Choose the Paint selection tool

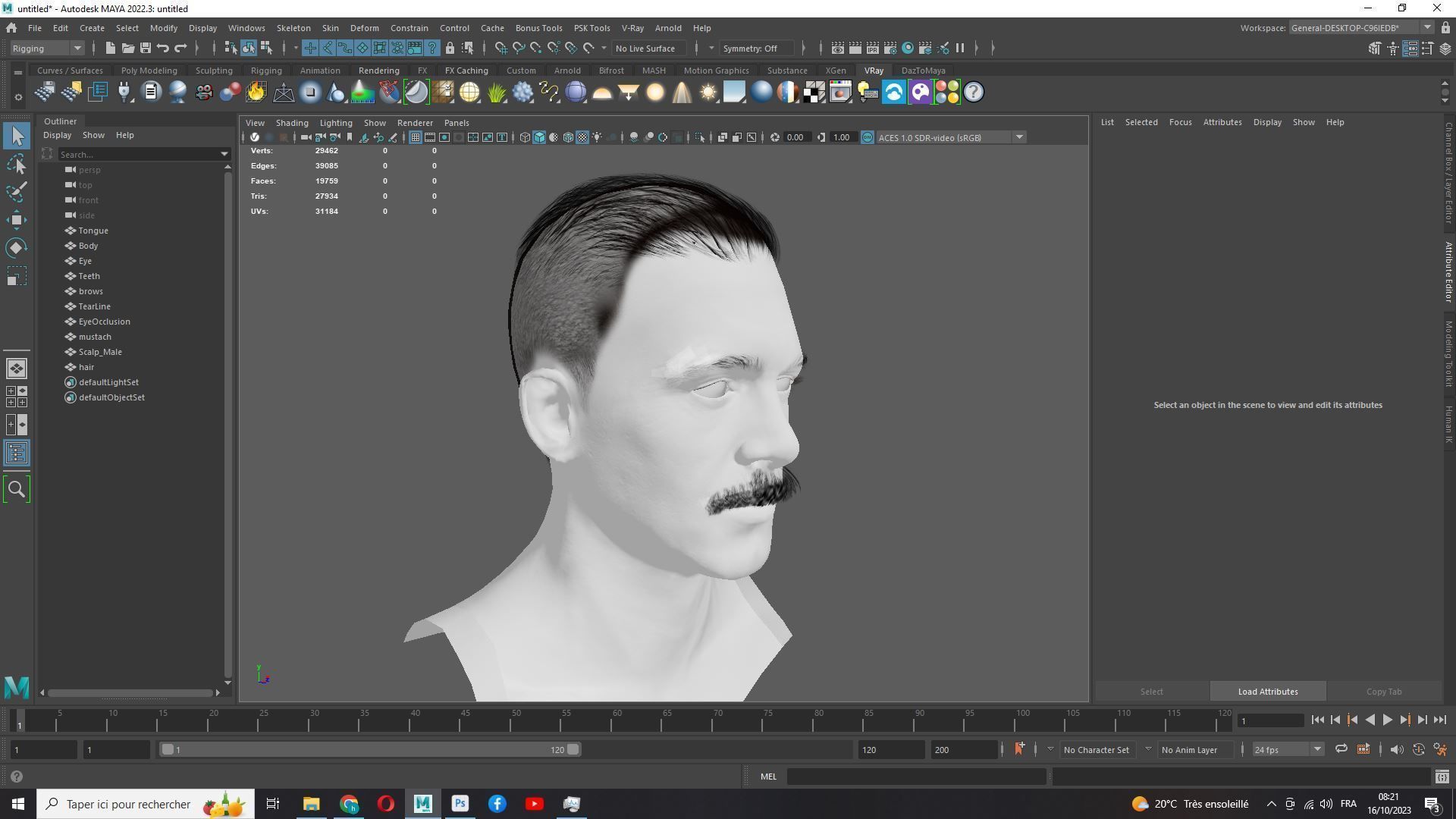[x=16, y=192]
